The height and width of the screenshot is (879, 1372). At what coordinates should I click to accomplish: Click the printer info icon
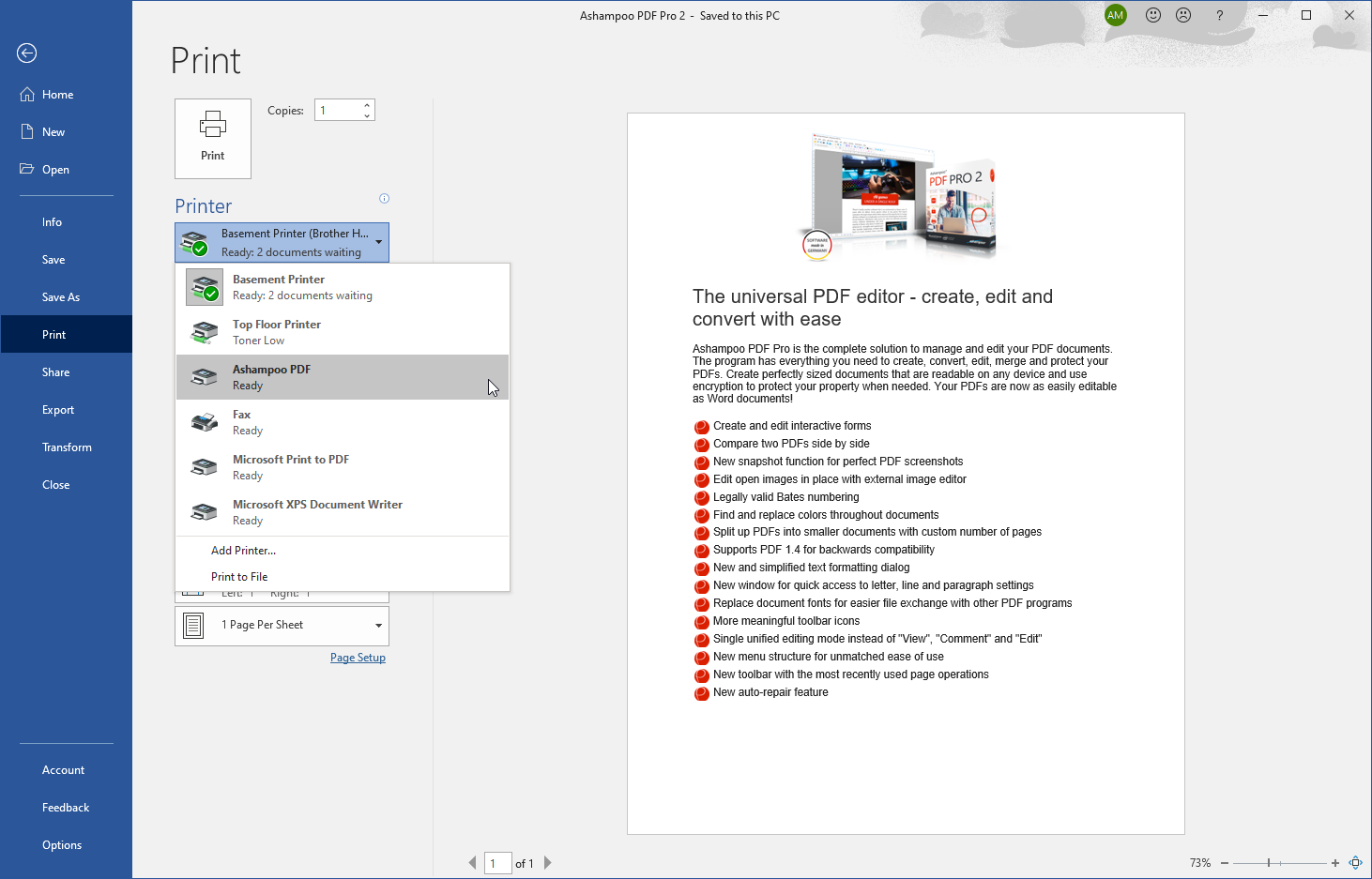pos(384,198)
